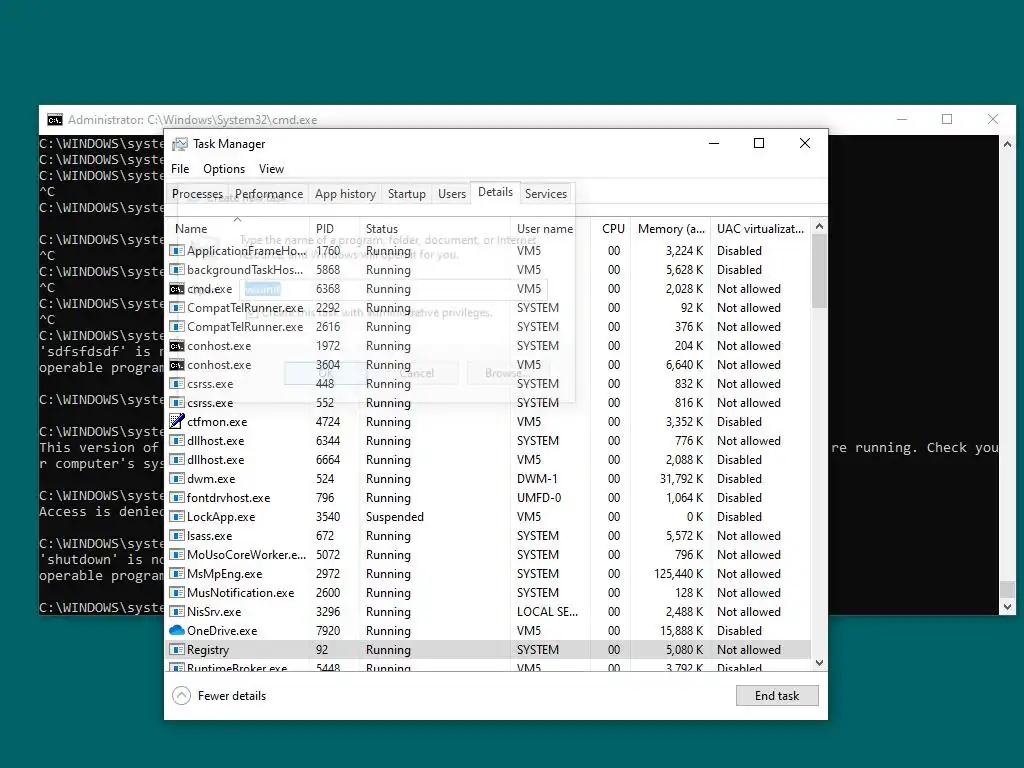Click the Task Manager scrollbar up arrow
Viewport: 1024px width, 768px height.
point(819,226)
